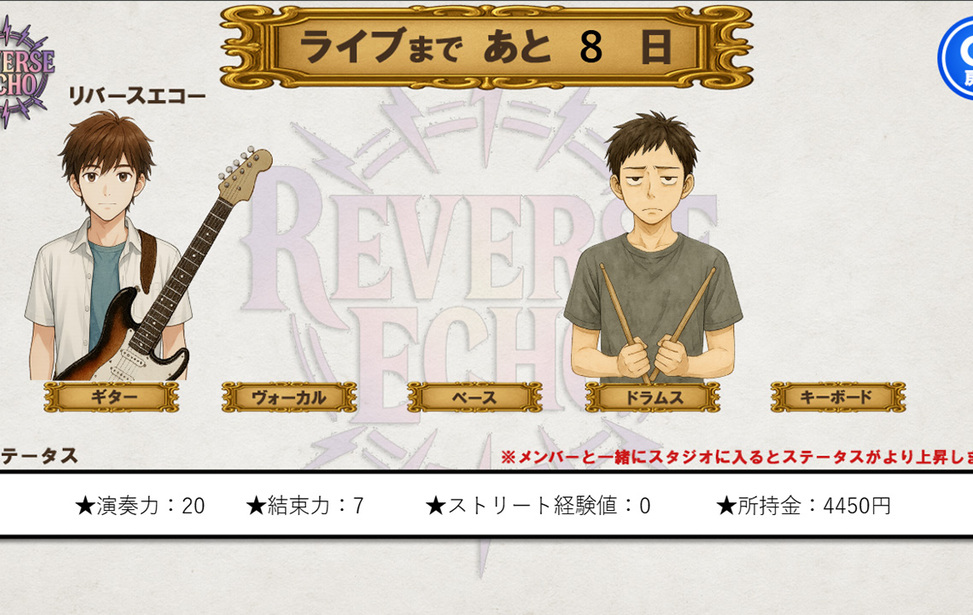Choose the ベース member slot button
This screenshot has height=615, width=973.
475,397
